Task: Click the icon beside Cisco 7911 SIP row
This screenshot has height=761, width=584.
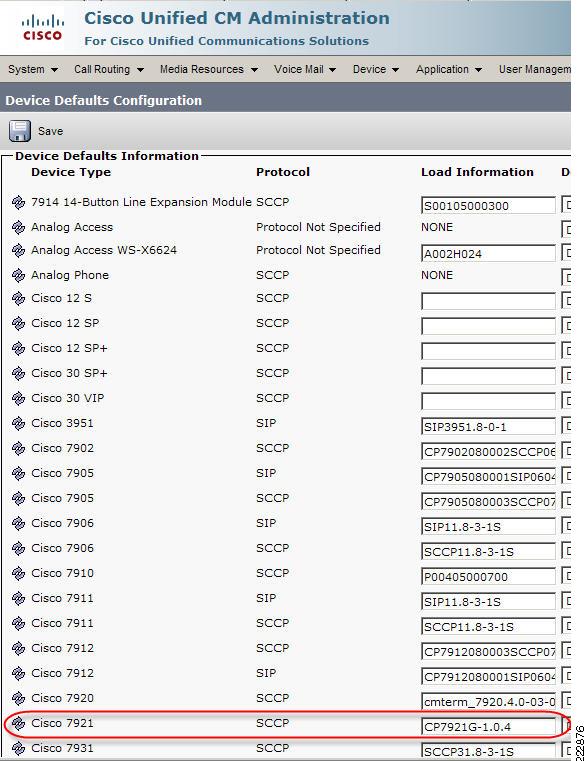Action: [18, 598]
